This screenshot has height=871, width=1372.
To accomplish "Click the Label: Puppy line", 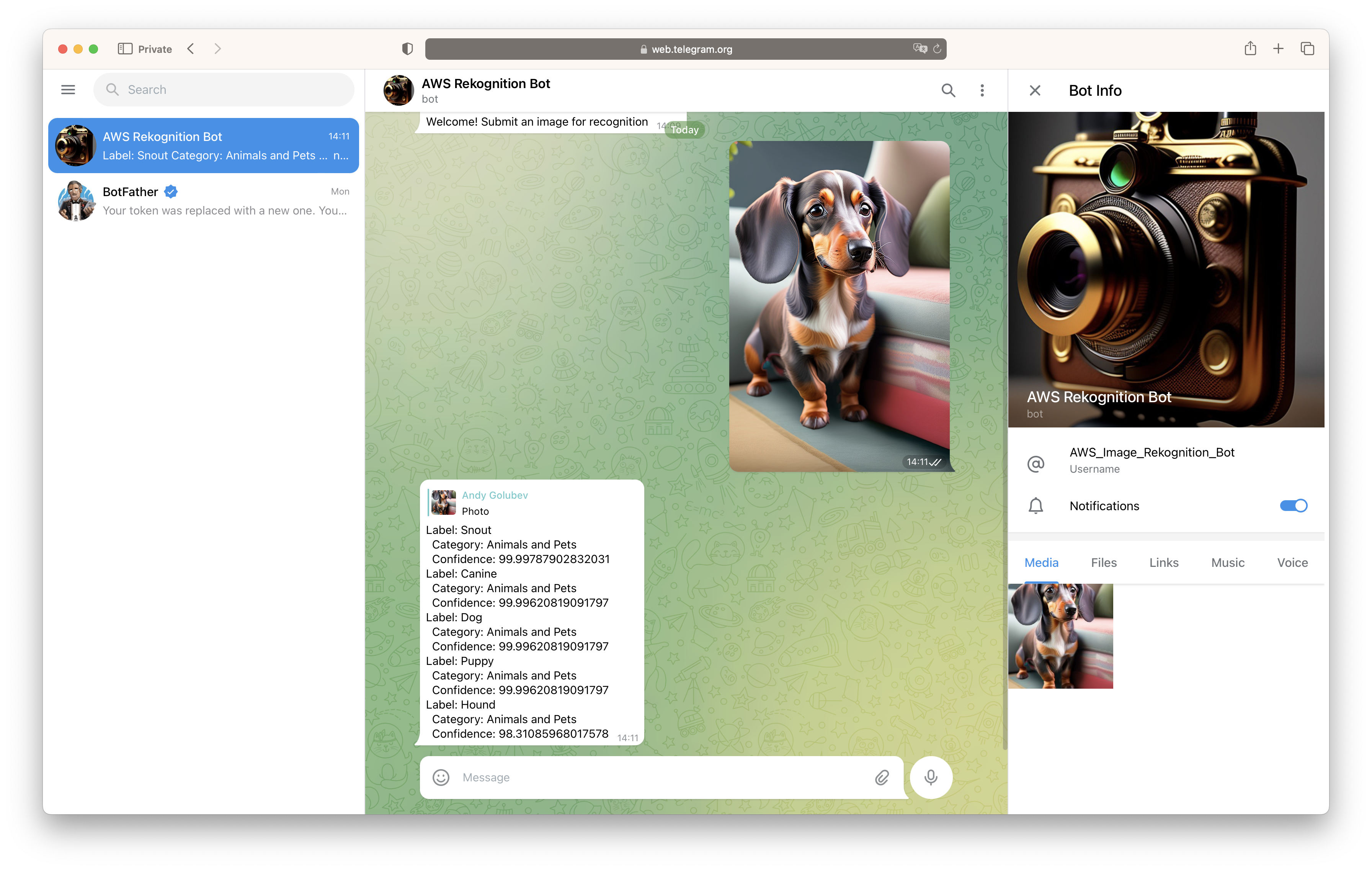I will pos(459,661).
